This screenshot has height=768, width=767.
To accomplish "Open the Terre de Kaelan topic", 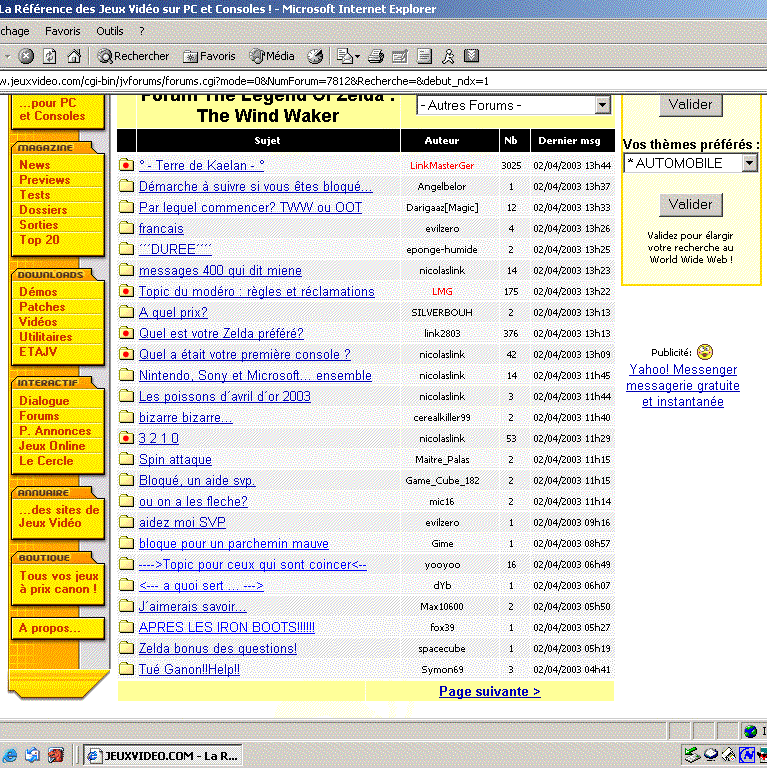I will click(201, 166).
